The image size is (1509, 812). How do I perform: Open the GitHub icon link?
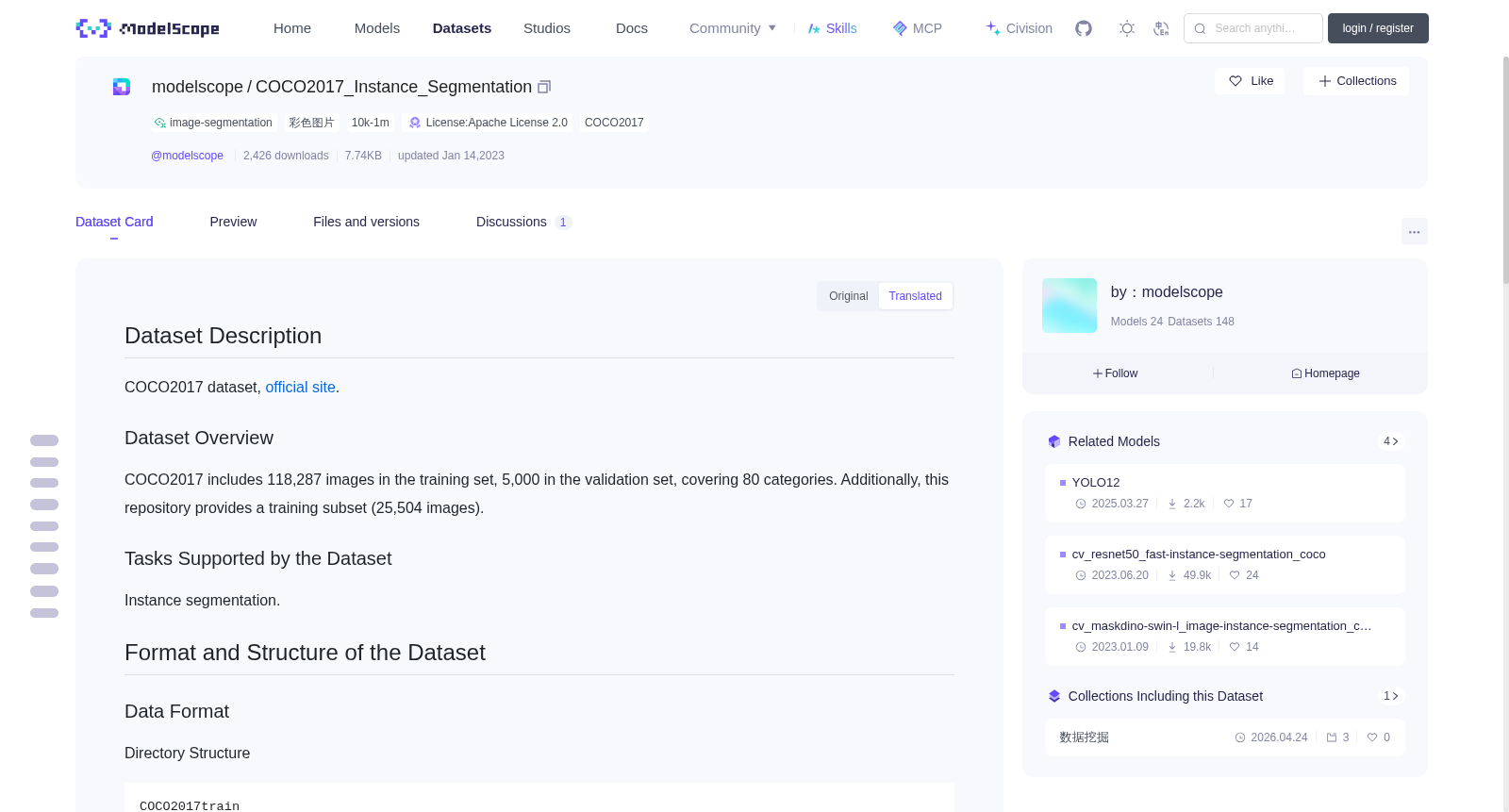[x=1084, y=28]
